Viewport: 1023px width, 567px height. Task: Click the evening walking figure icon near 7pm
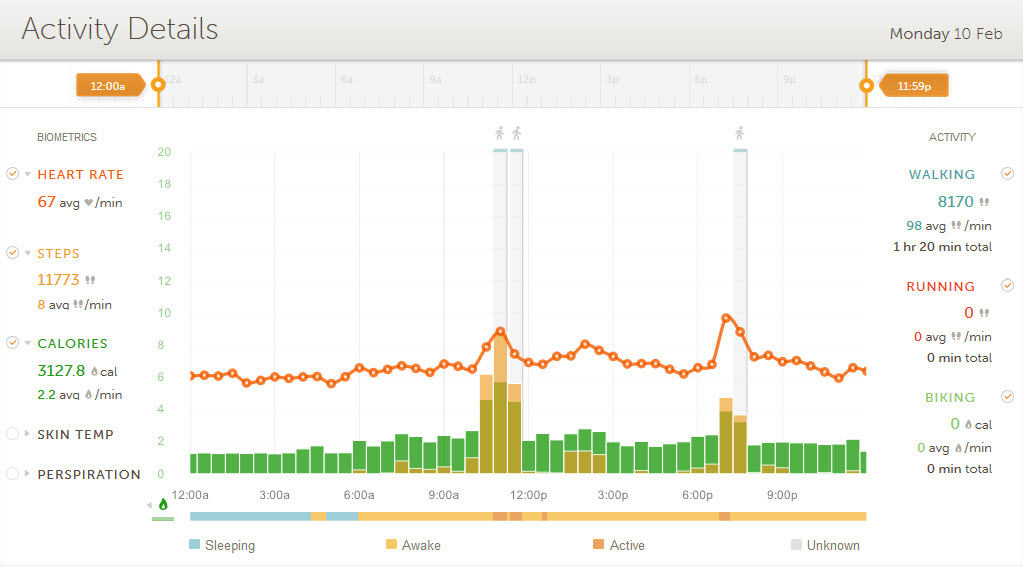pos(740,133)
